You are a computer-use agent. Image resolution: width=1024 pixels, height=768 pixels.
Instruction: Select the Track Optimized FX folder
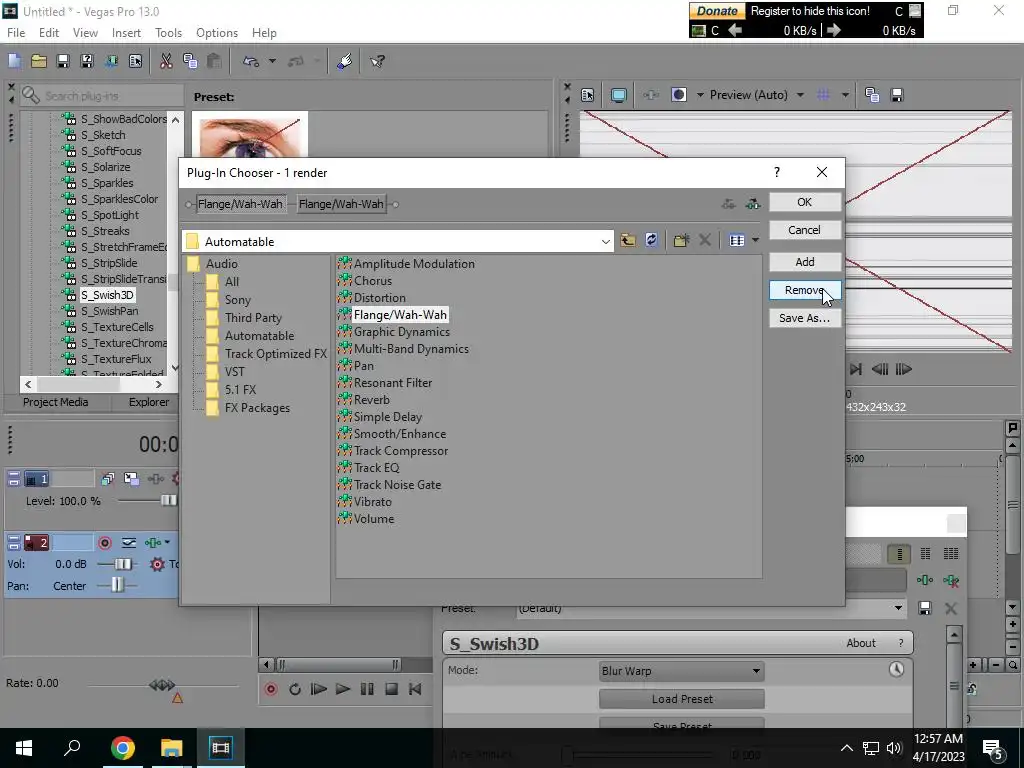point(276,354)
